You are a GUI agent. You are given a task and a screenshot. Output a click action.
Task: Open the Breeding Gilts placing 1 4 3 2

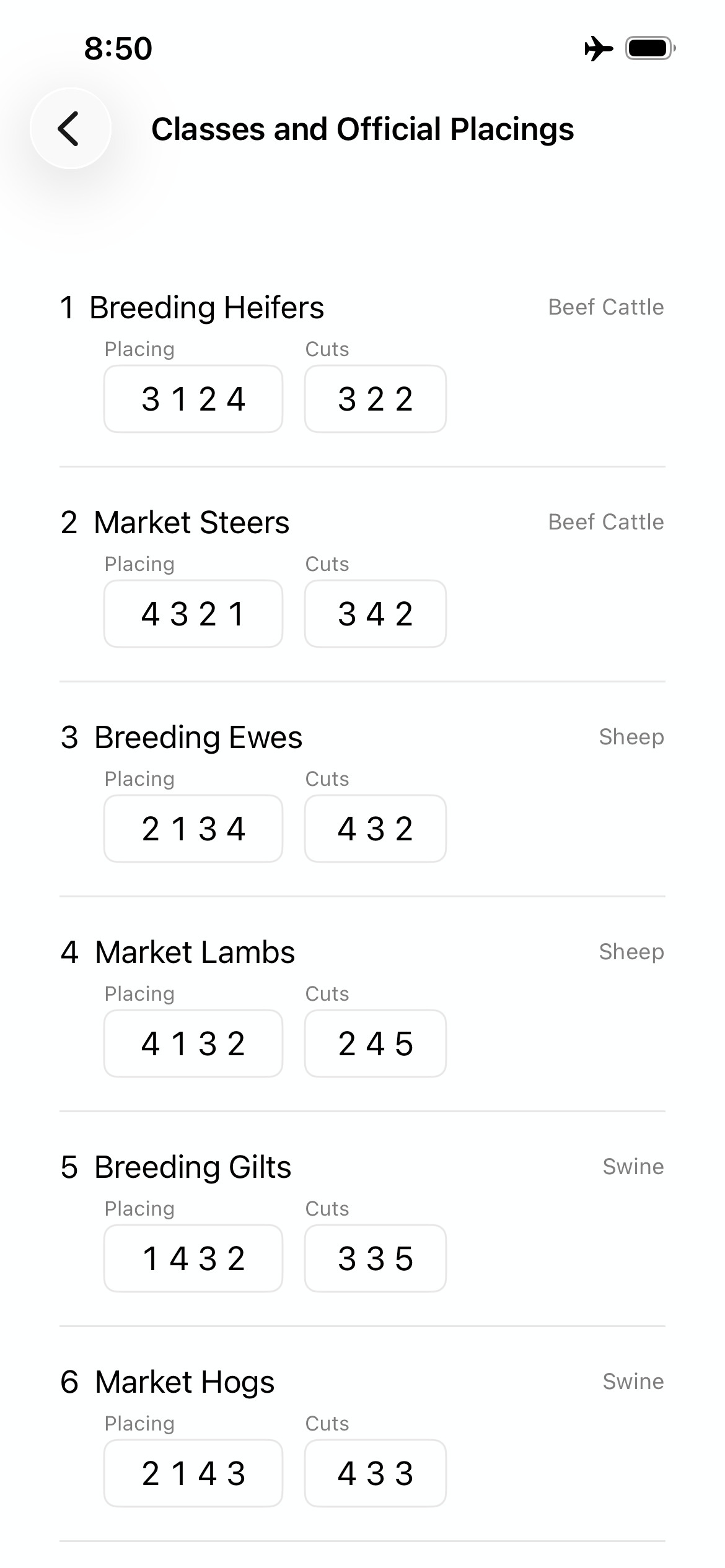[x=193, y=1258]
